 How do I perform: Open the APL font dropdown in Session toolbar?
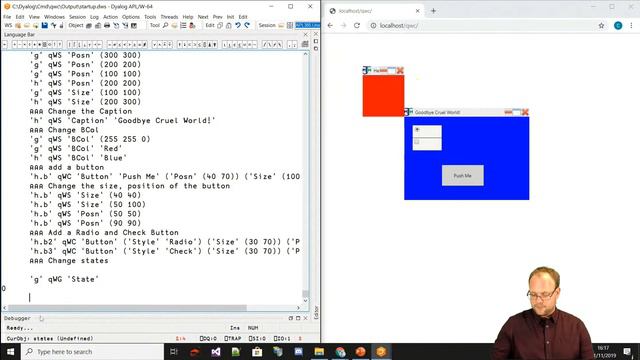[x=308, y=25]
